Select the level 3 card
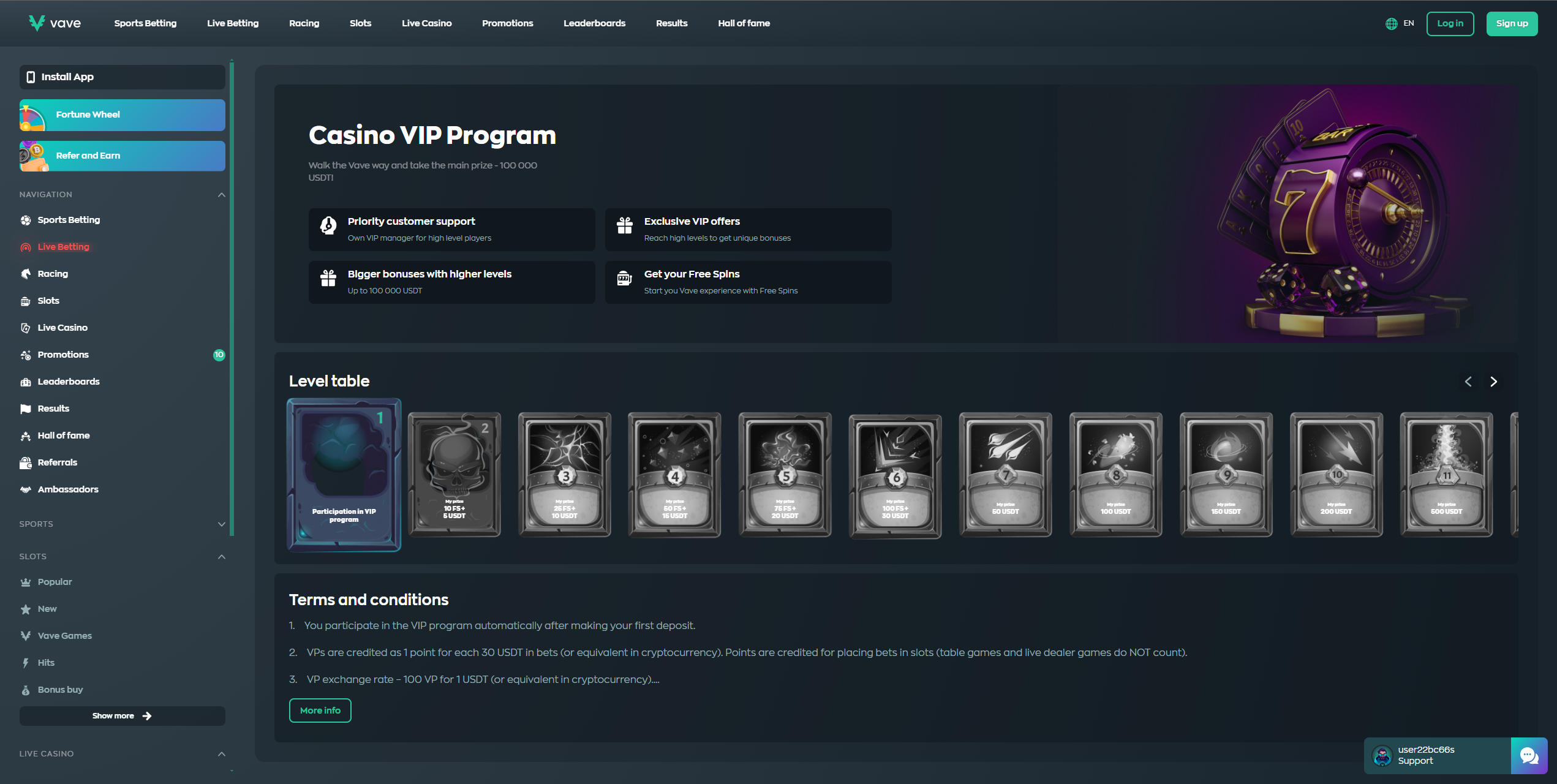Screen dimensions: 1557x784 tap(565, 475)
